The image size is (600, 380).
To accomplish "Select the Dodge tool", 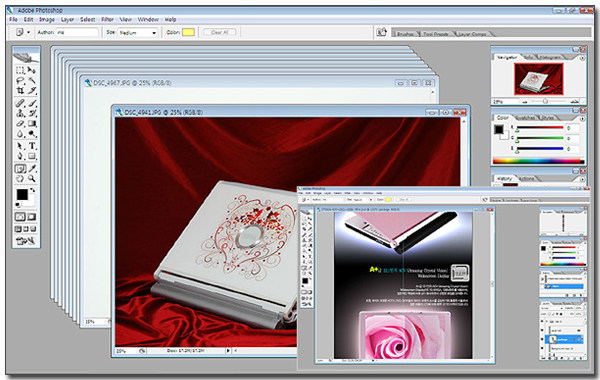I will pos(32,134).
